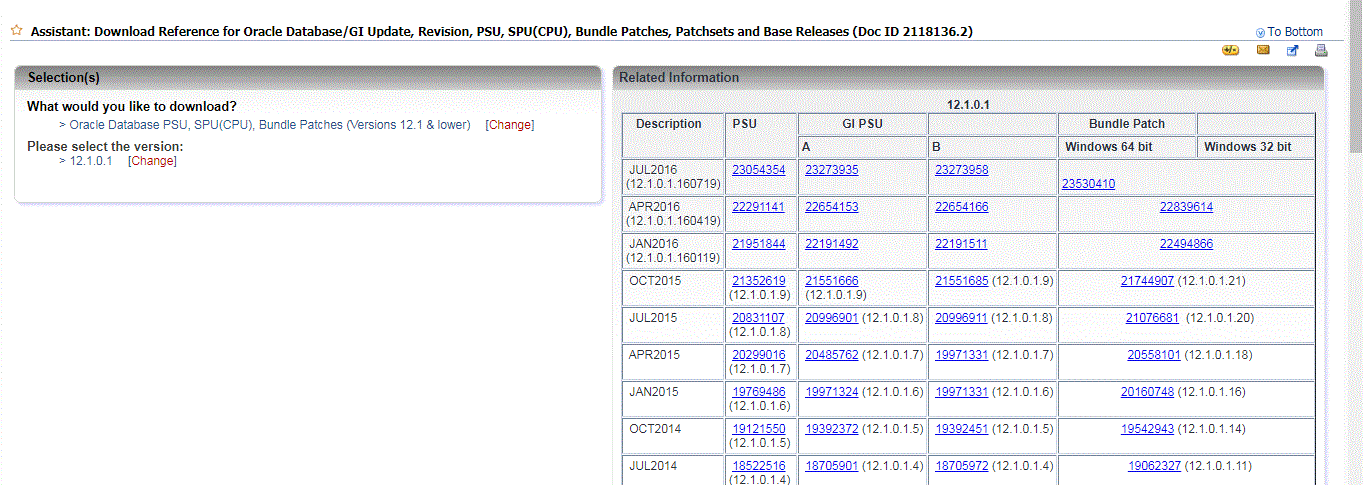This screenshot has width=1363, height=485.
Task: Open OCT2014 bundle patch 19542943
Action: coord(1148,429)
